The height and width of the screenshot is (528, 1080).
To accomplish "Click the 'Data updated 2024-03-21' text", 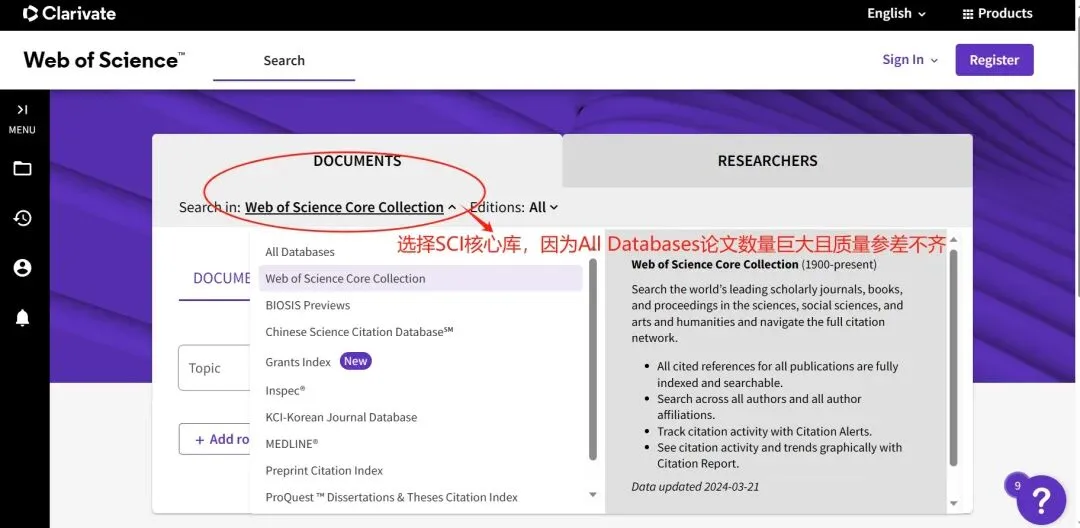I will click(x=695, y=487).
